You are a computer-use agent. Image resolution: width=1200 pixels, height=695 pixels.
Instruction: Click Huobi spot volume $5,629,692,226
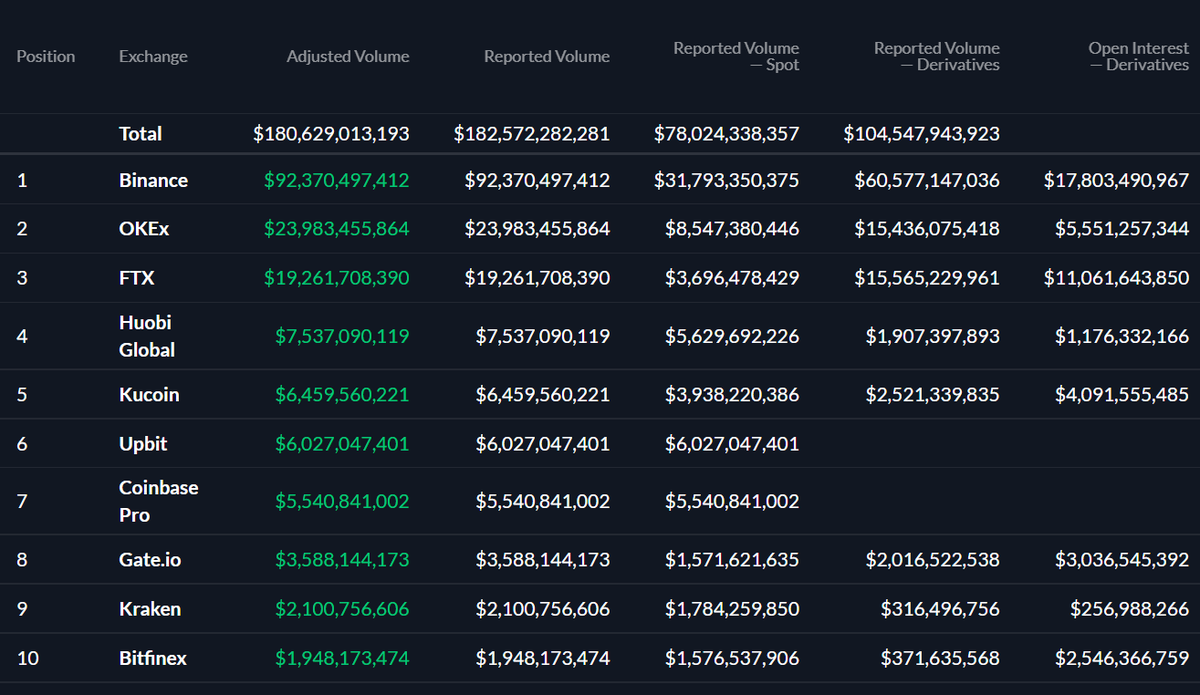[732, 336]
